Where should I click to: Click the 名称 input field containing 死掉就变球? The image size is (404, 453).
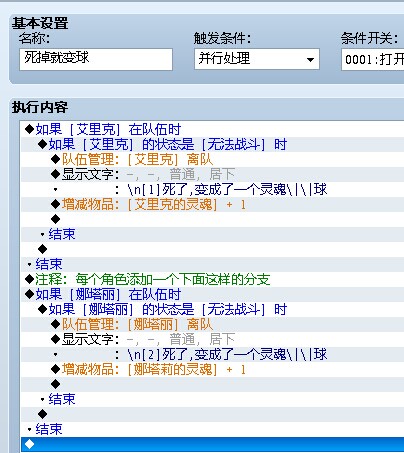pos(96,59)
